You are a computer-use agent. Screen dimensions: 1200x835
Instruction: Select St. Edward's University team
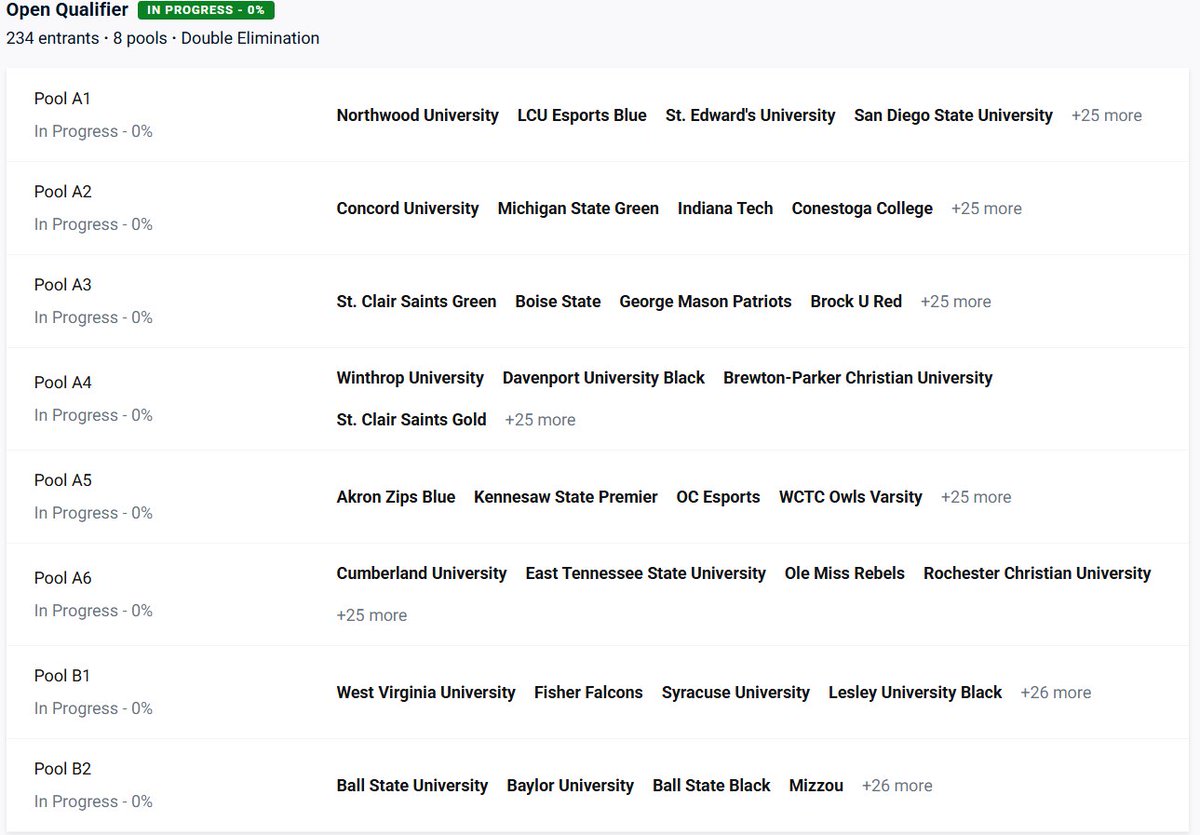click(x=750, y=115)
